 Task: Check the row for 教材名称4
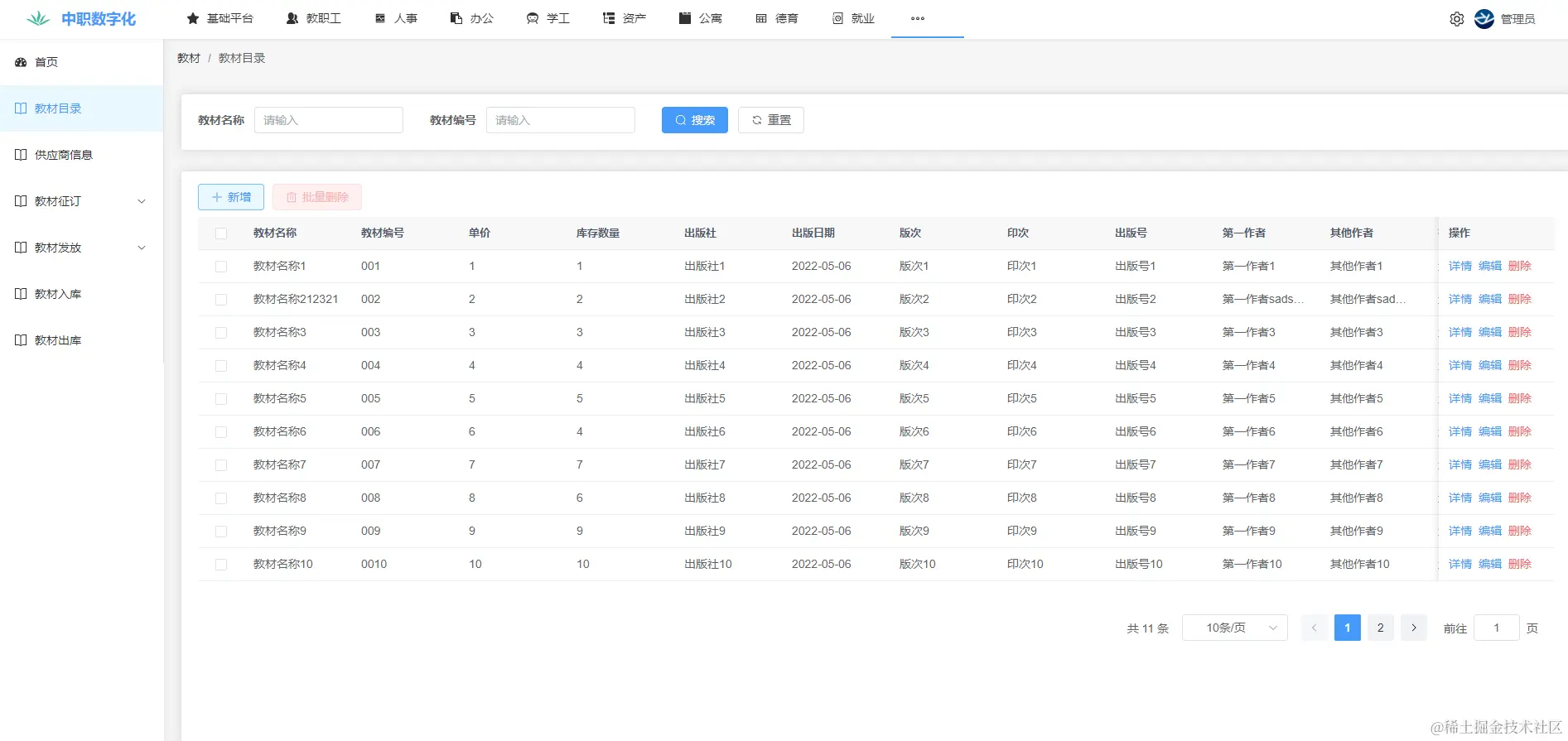(x=221, y=366)
